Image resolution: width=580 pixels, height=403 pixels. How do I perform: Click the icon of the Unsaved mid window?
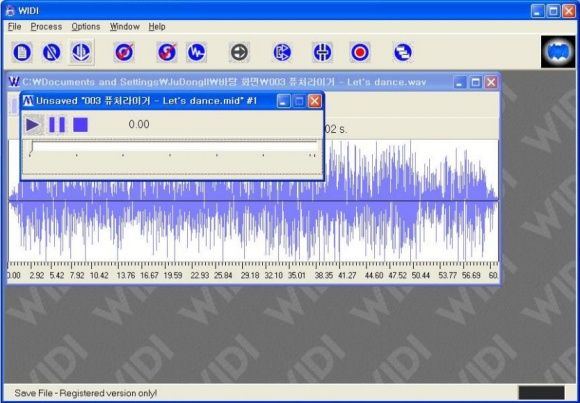pyautogui.click(x=28, y=101)
